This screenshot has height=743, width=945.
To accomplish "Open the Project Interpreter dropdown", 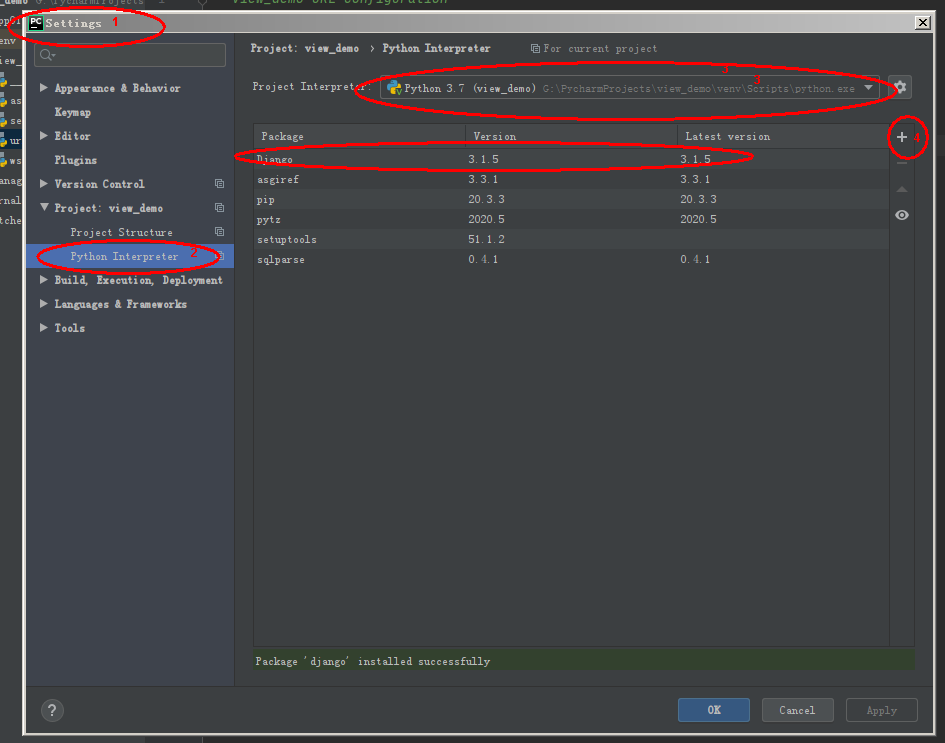I will [868, 88].
